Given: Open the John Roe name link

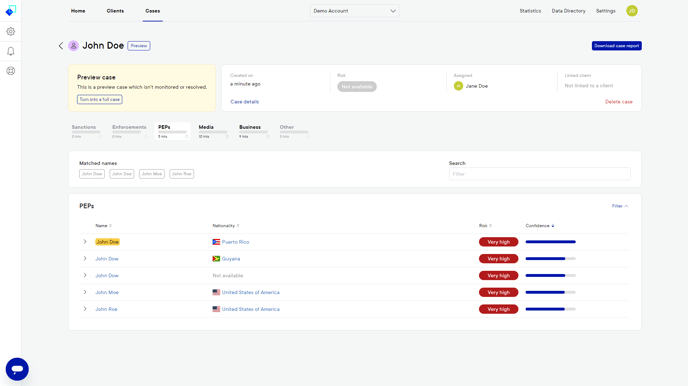Looking at the screenshot, I should pos(106,309).
